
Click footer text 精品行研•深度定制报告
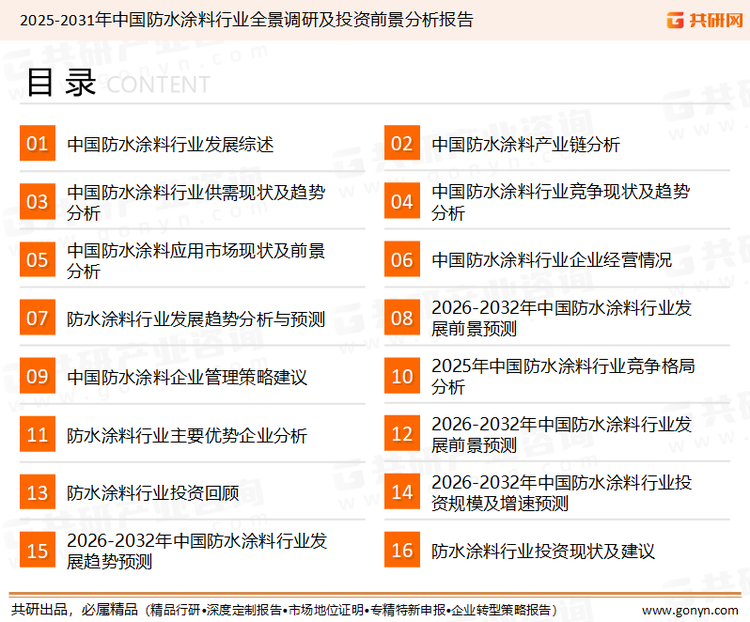tap(216, 610)
